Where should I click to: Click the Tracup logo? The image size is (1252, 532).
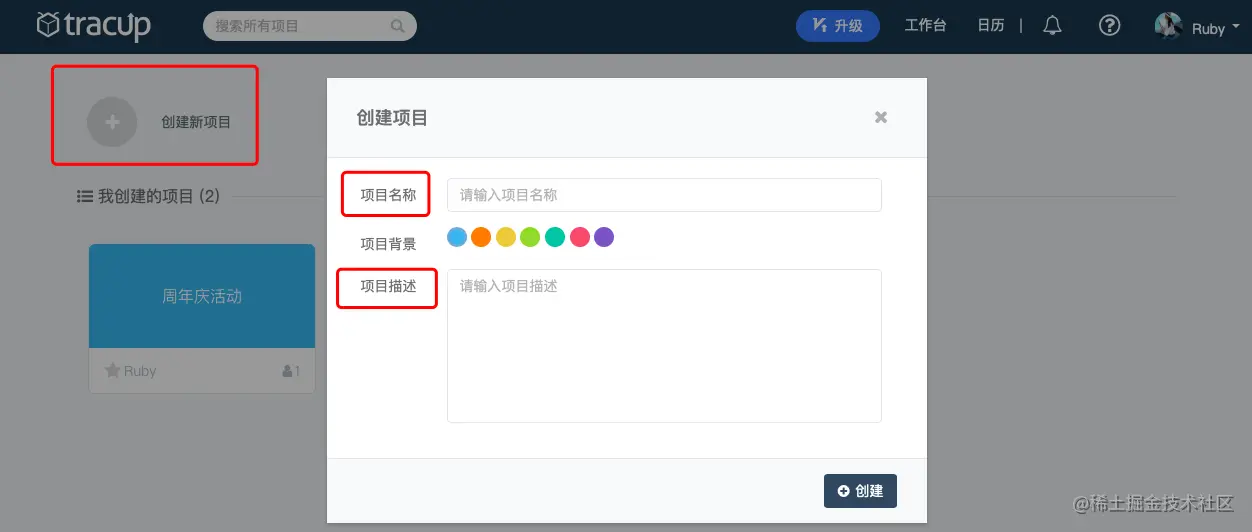tap(93, 25)
